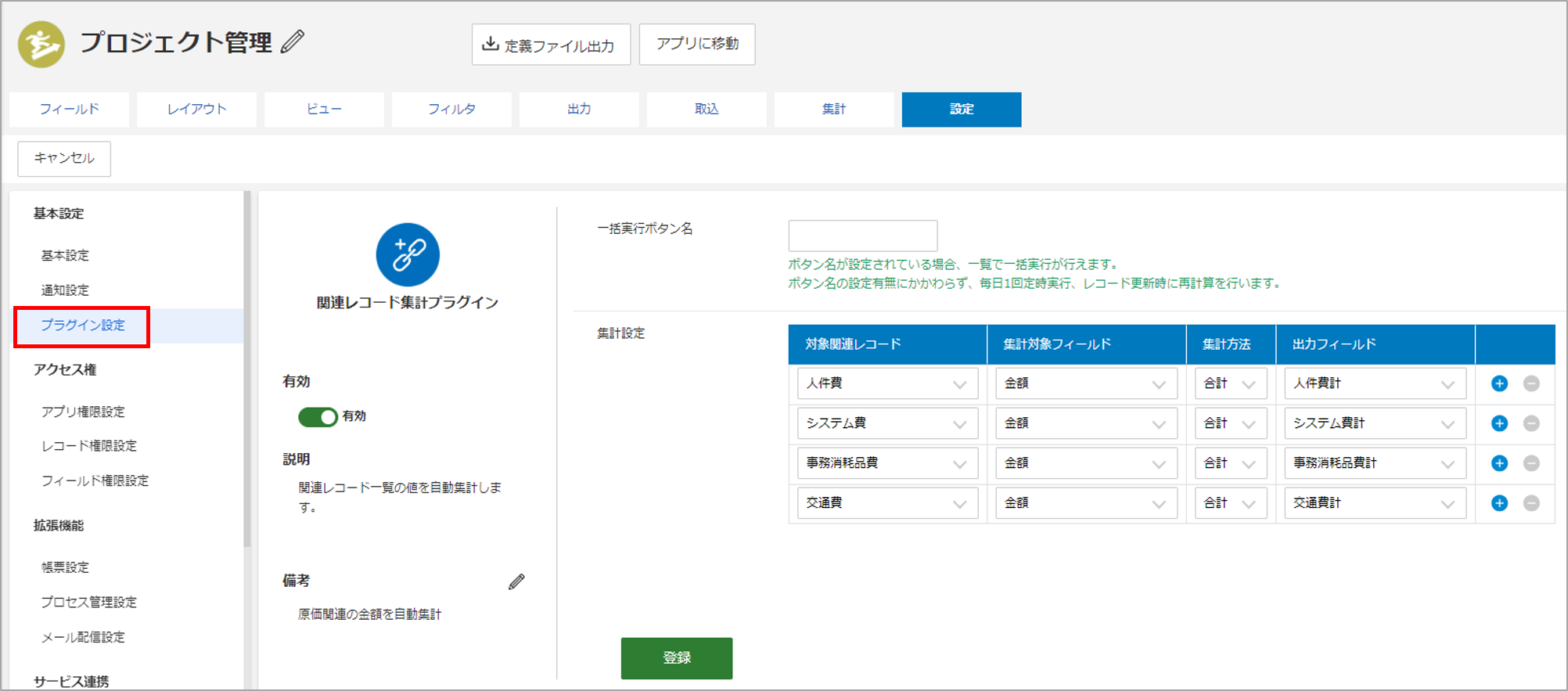Open 通知設定 in the sidebar
This screenshot has height=691, width=1568.
pyautogui.click(x=65, y=290)
